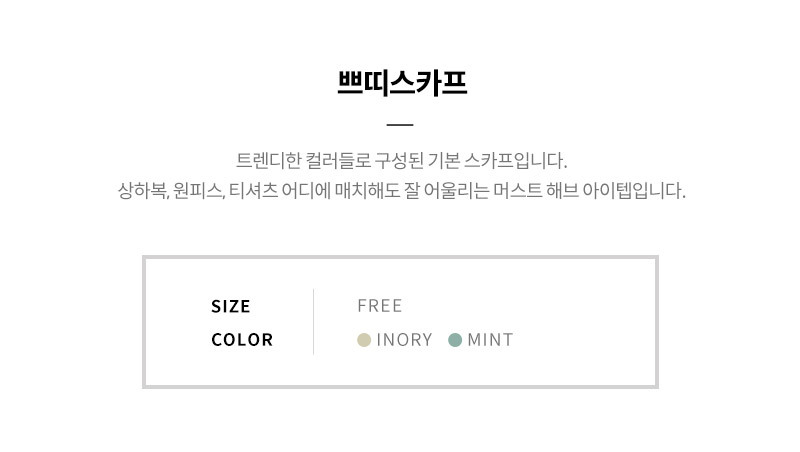Choose the MINT color label
Image resolution: width=800 pixels, height=452 pixels.
click(x=490, y=340)
